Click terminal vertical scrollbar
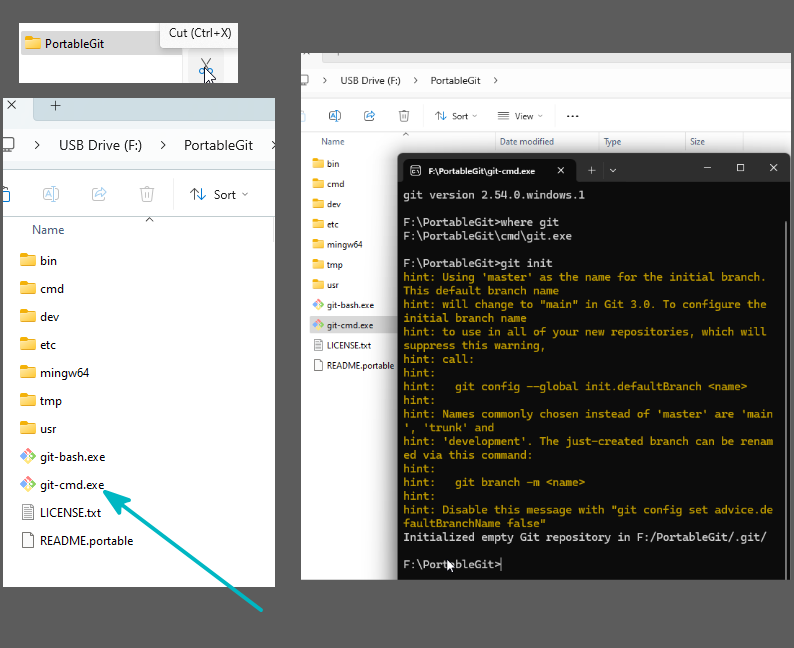The height and width of the screenshot is (648, 794). click(786, 400)
